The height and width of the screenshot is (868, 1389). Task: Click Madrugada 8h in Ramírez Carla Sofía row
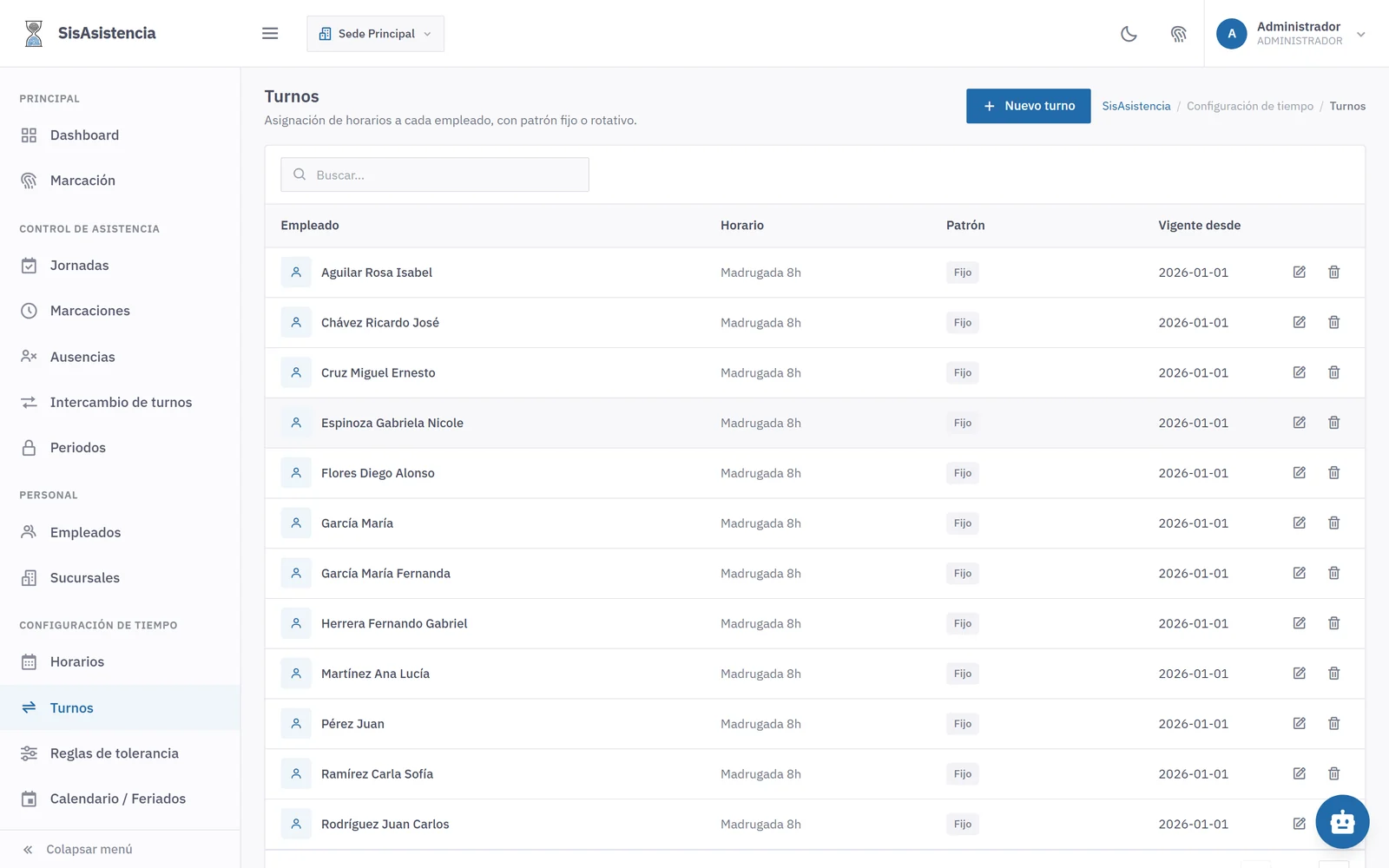[x=760, y=774]
